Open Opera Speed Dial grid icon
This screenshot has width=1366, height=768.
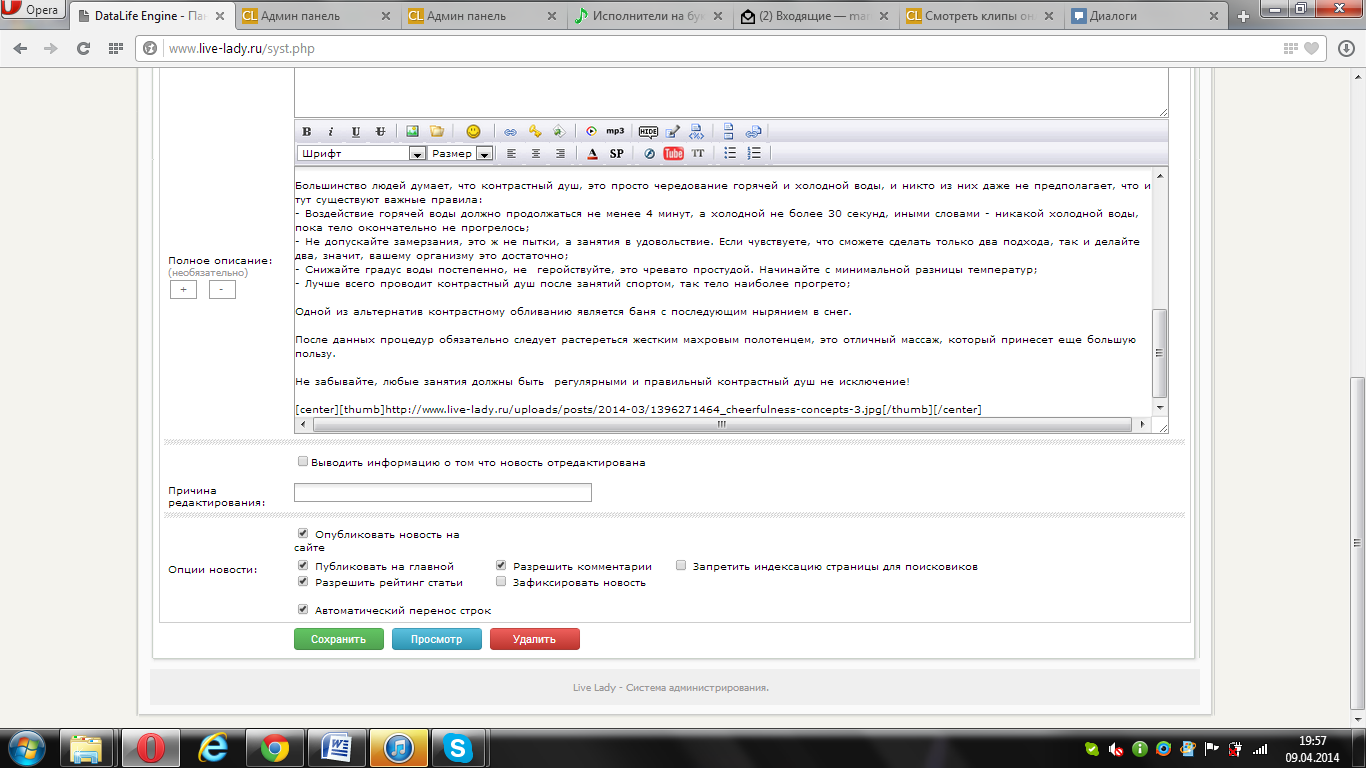[x=116, y=48]
